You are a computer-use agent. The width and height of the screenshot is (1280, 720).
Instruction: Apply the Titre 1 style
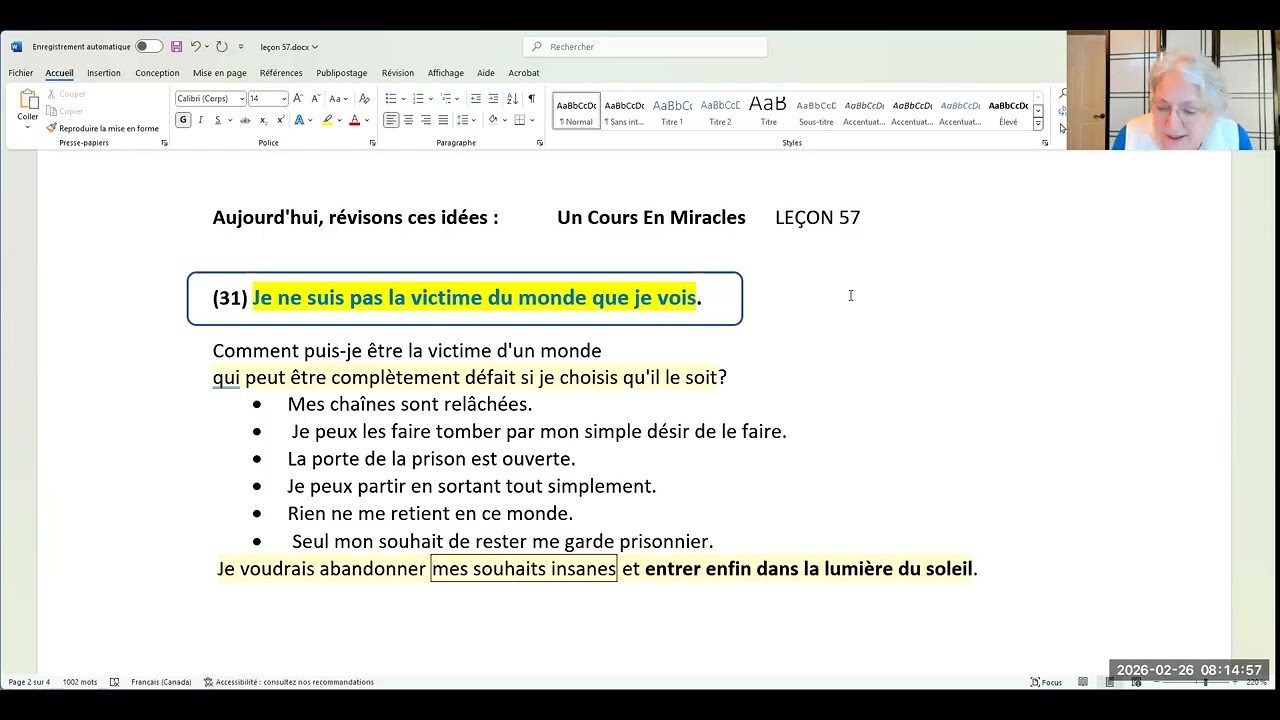(x=672, y=111)
